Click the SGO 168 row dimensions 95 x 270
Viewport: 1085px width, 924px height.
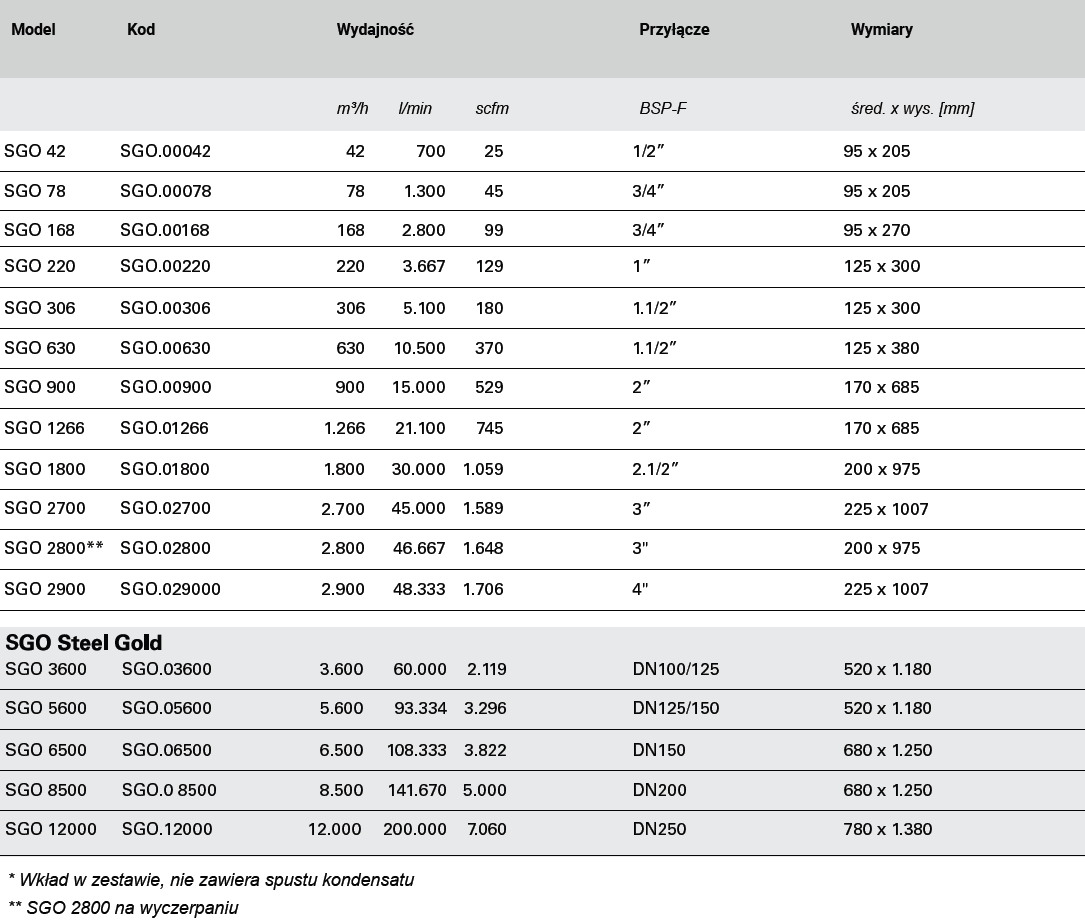(877, 230)
